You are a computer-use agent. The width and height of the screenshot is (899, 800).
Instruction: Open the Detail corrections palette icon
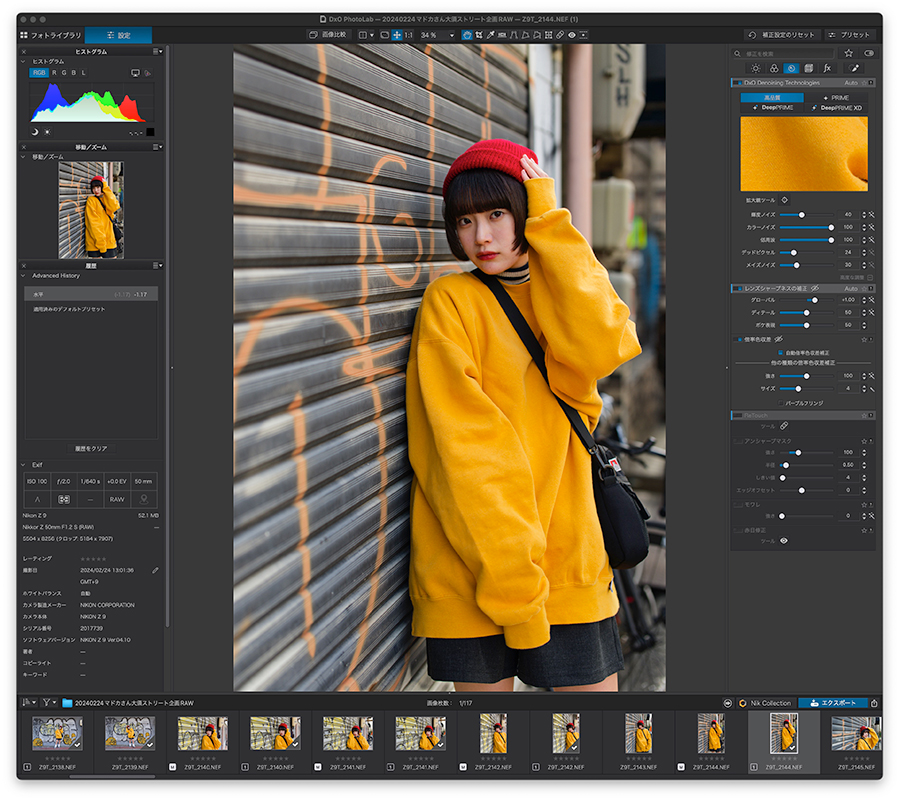pyautogui.click(x=791, y=68)
